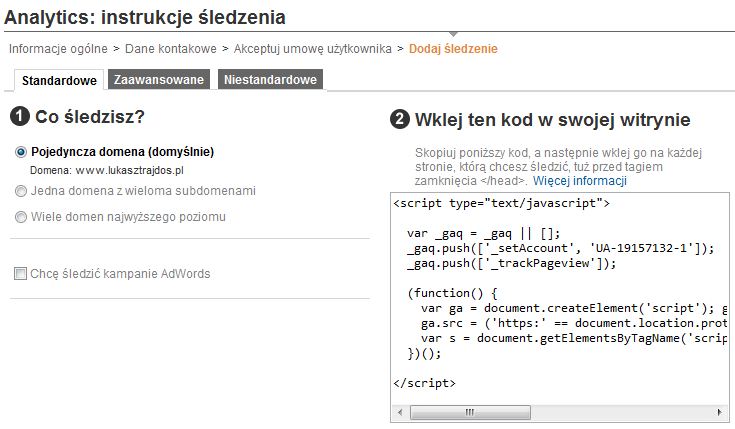This screenshot has width=735, height=429.
Task: Open the Niestandardowe tab
Action: click(x=270, y=79)
